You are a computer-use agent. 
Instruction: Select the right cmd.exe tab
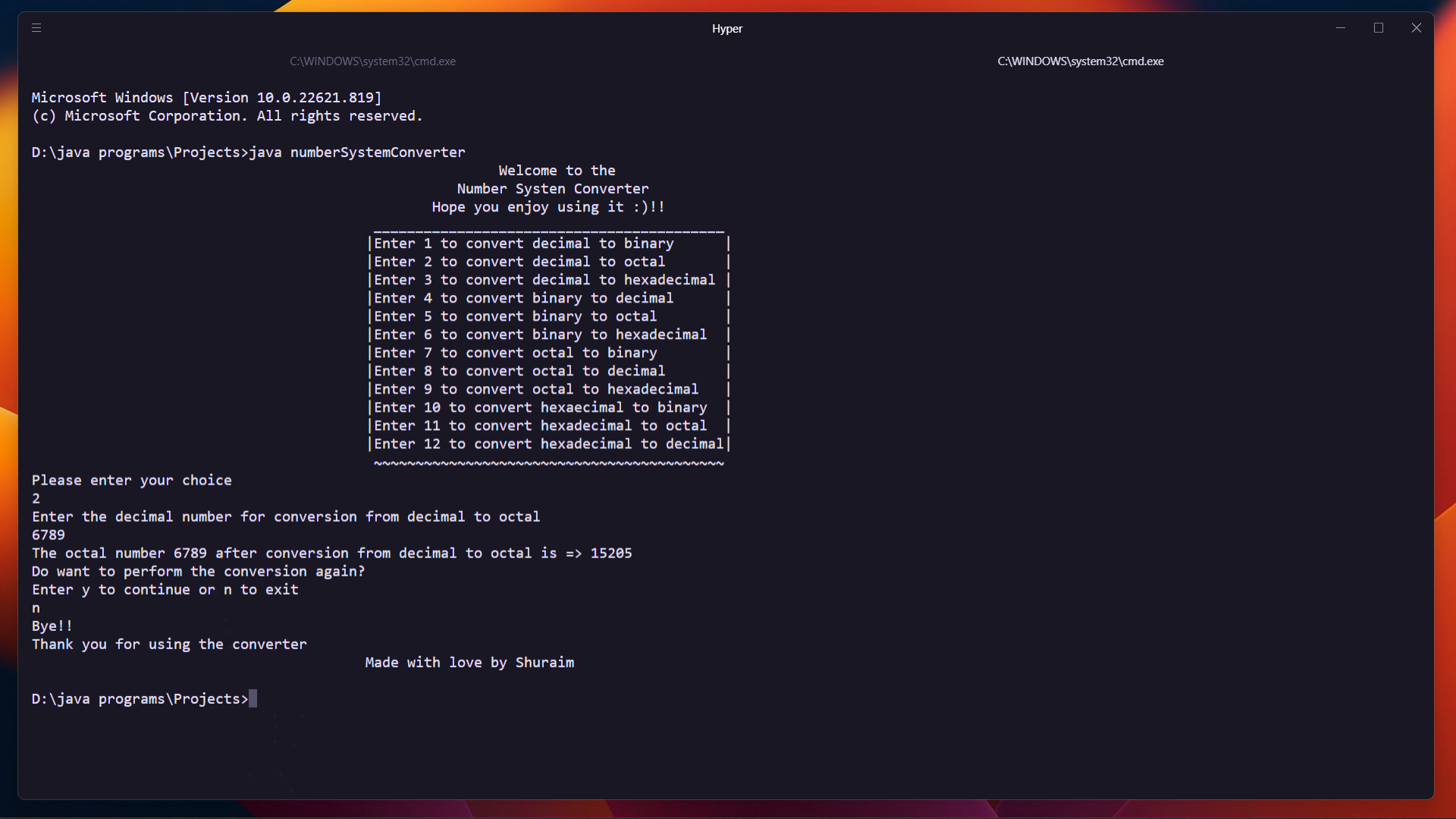click(1081, 61)
